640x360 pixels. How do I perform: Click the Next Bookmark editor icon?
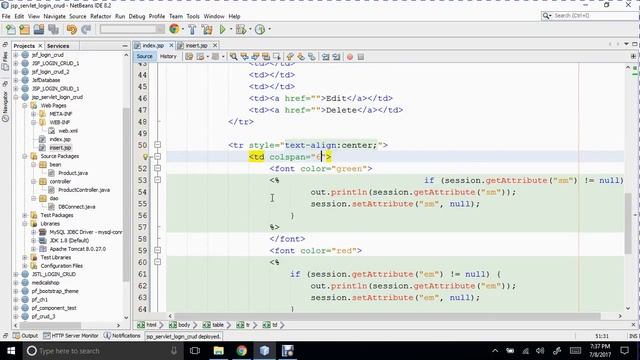click(x=301, y=57)
